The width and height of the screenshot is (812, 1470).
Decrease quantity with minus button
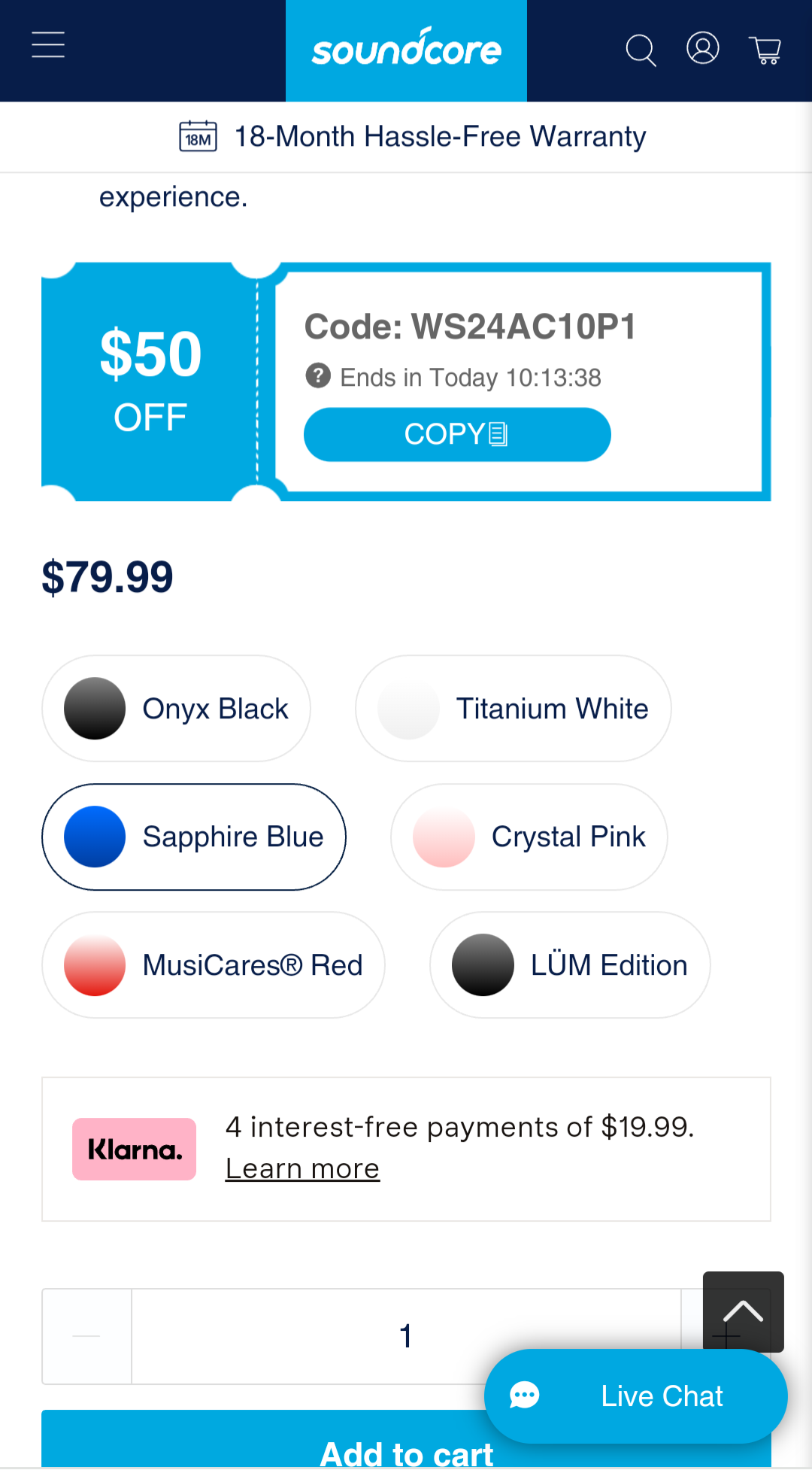pos(87,1336)
